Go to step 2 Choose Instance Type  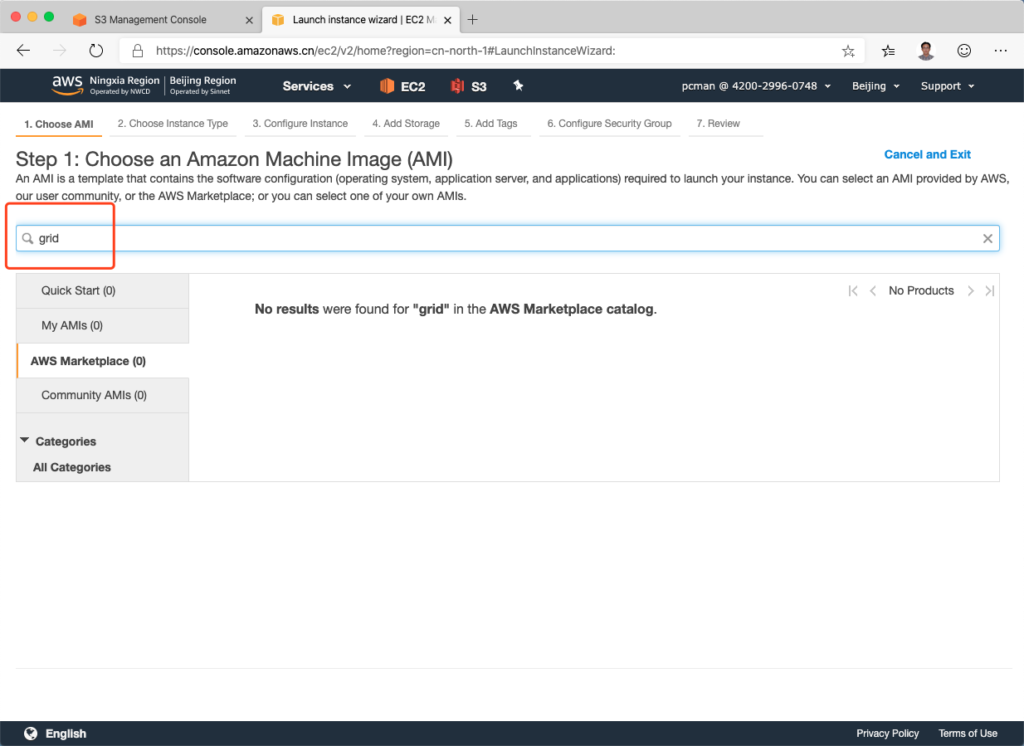click(x=172, y=124)
